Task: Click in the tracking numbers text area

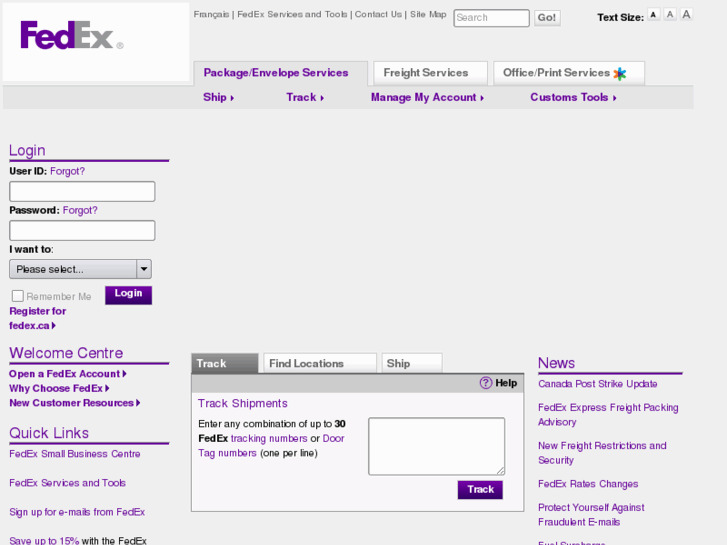Action: click(x=437, y=446)
